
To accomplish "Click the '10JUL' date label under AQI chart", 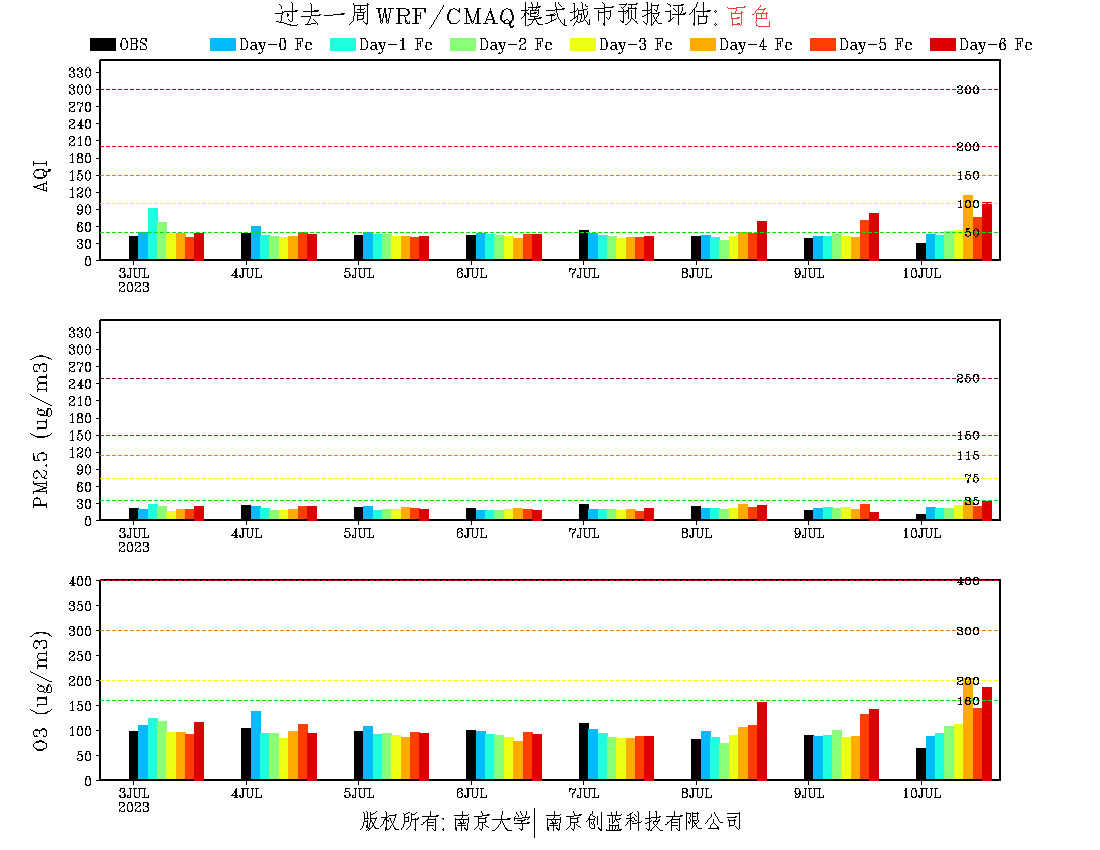I will 921,274.
